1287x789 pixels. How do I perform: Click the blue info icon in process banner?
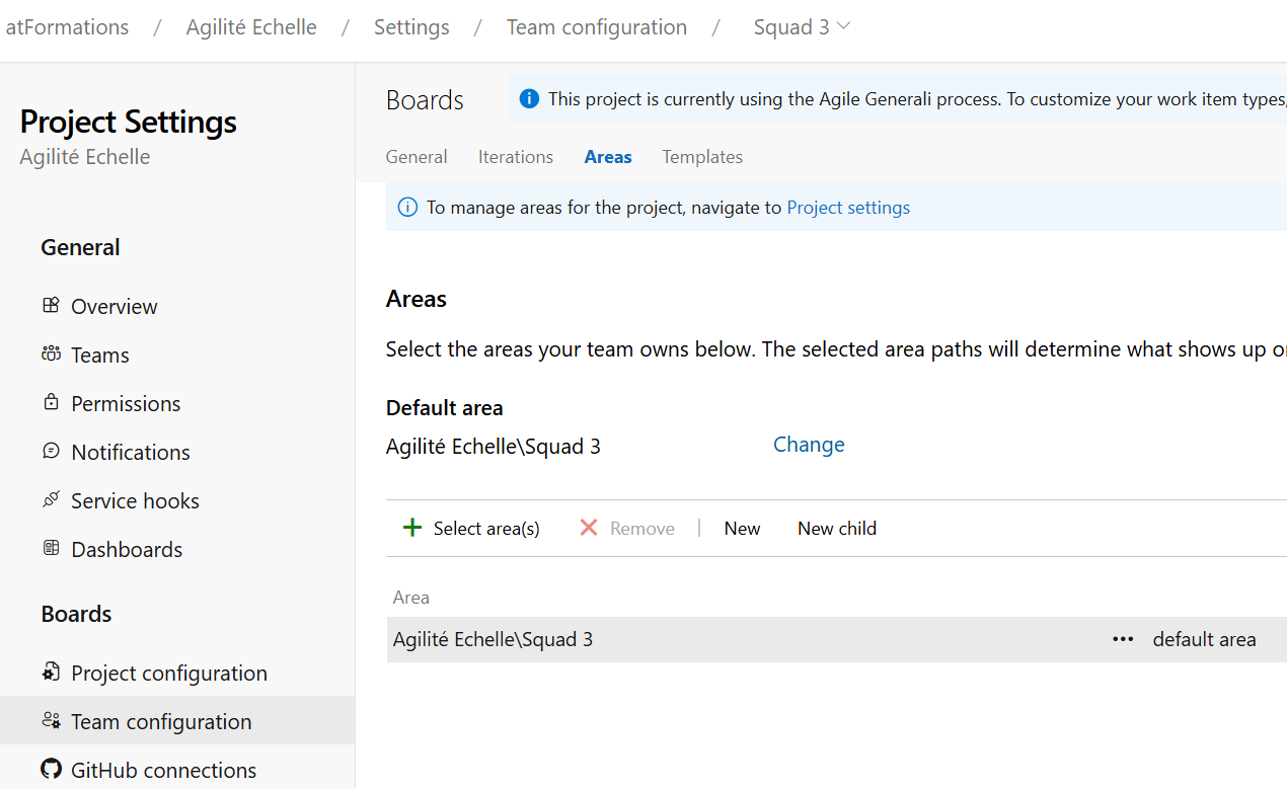pyautogui.click(x=529, y=98)
